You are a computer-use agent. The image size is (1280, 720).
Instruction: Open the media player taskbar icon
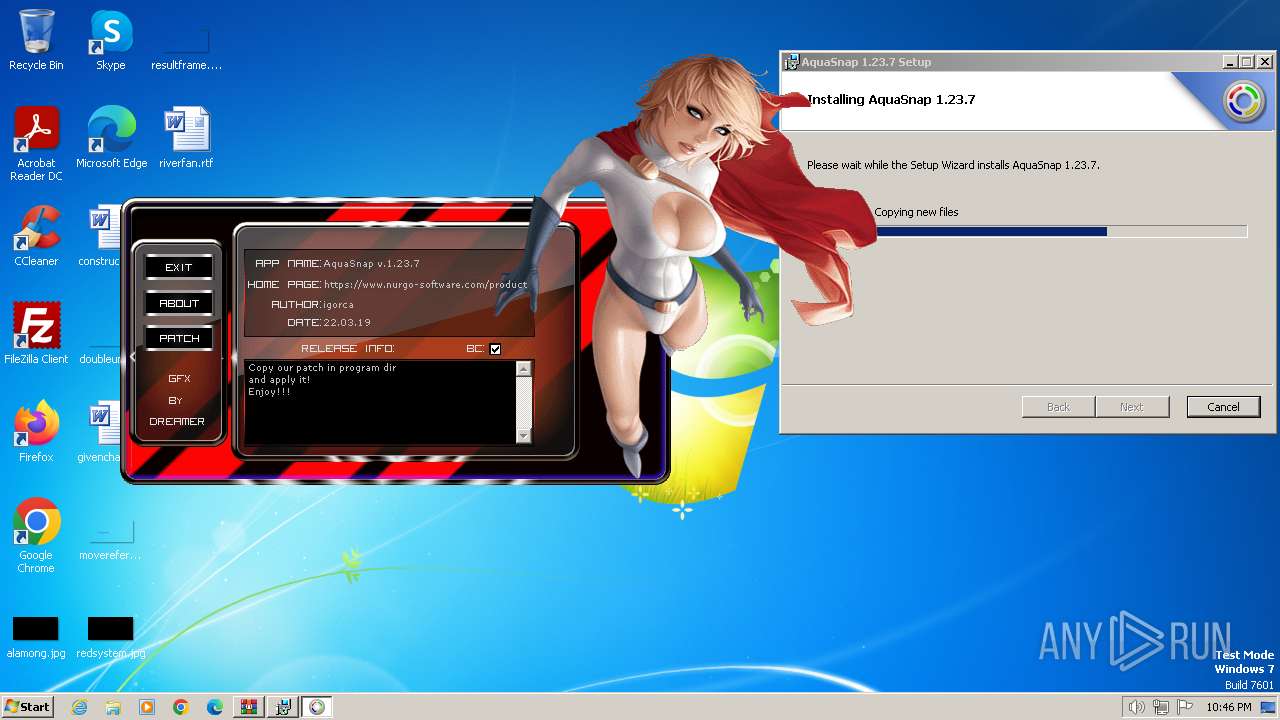(147, 707)
